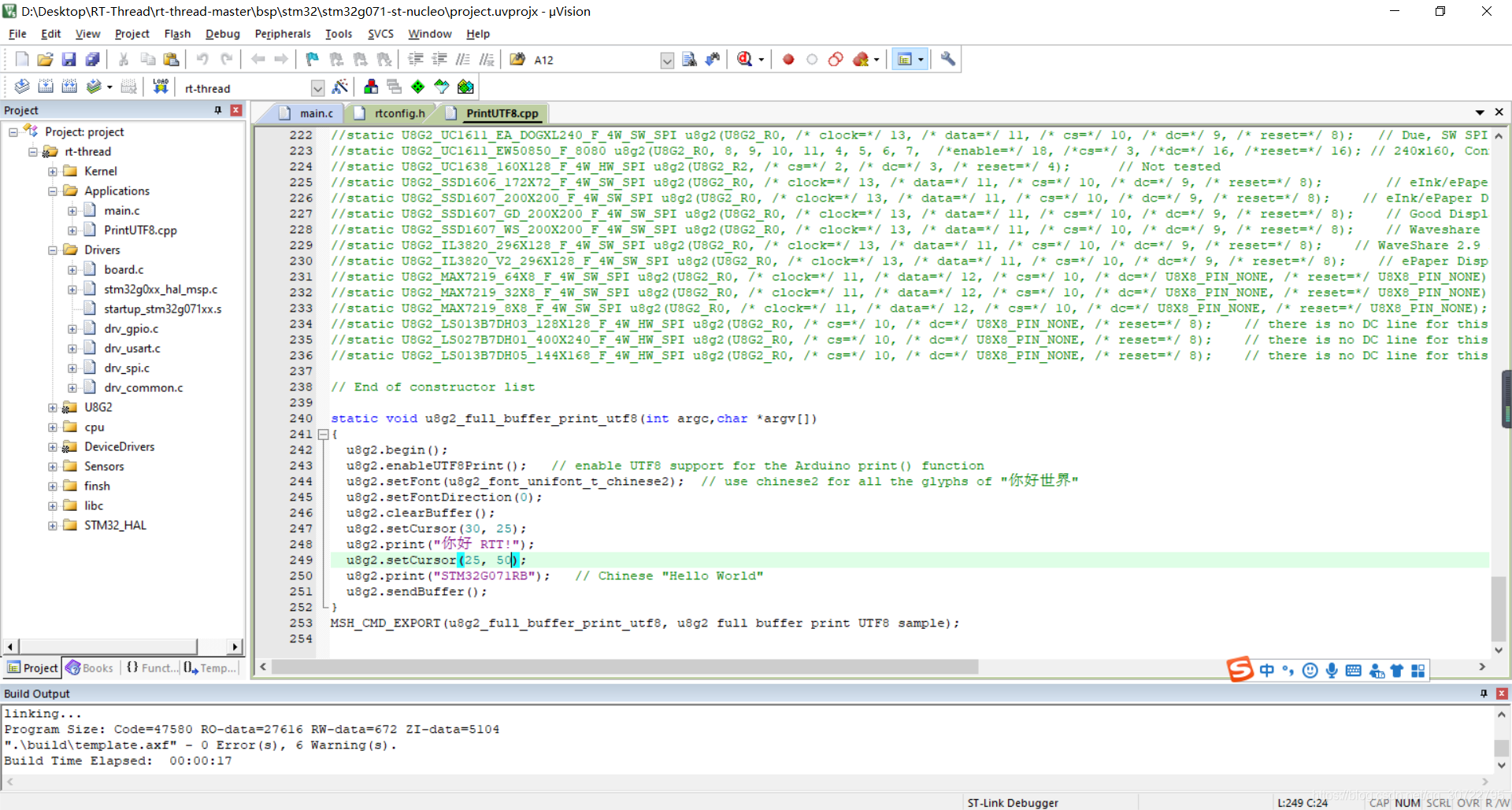The image size is (1512, 810).
Task: Click the Navigate Backwards arrow
Action: coord(258,59)
